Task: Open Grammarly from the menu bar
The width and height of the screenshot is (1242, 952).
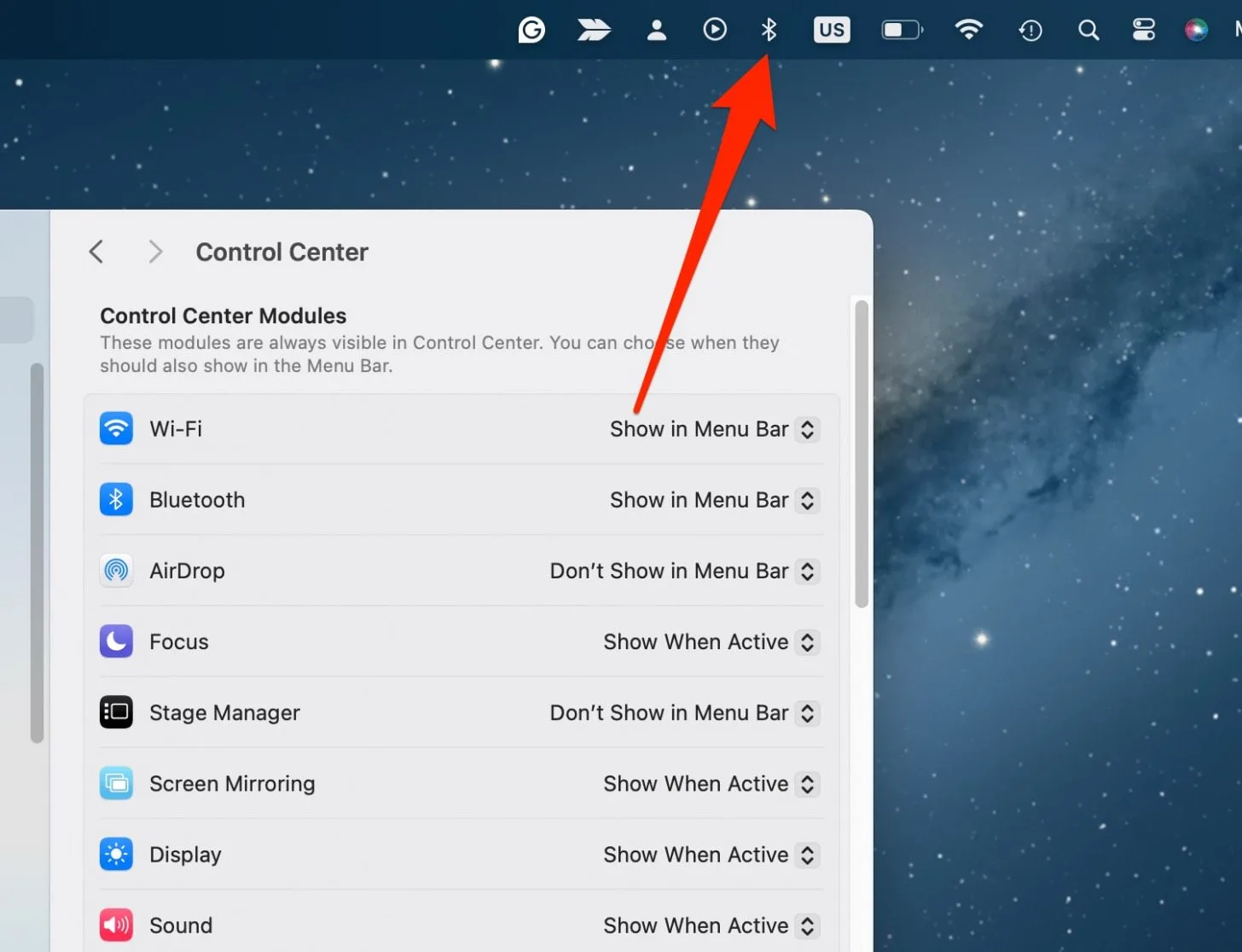Action: point(532,30)
